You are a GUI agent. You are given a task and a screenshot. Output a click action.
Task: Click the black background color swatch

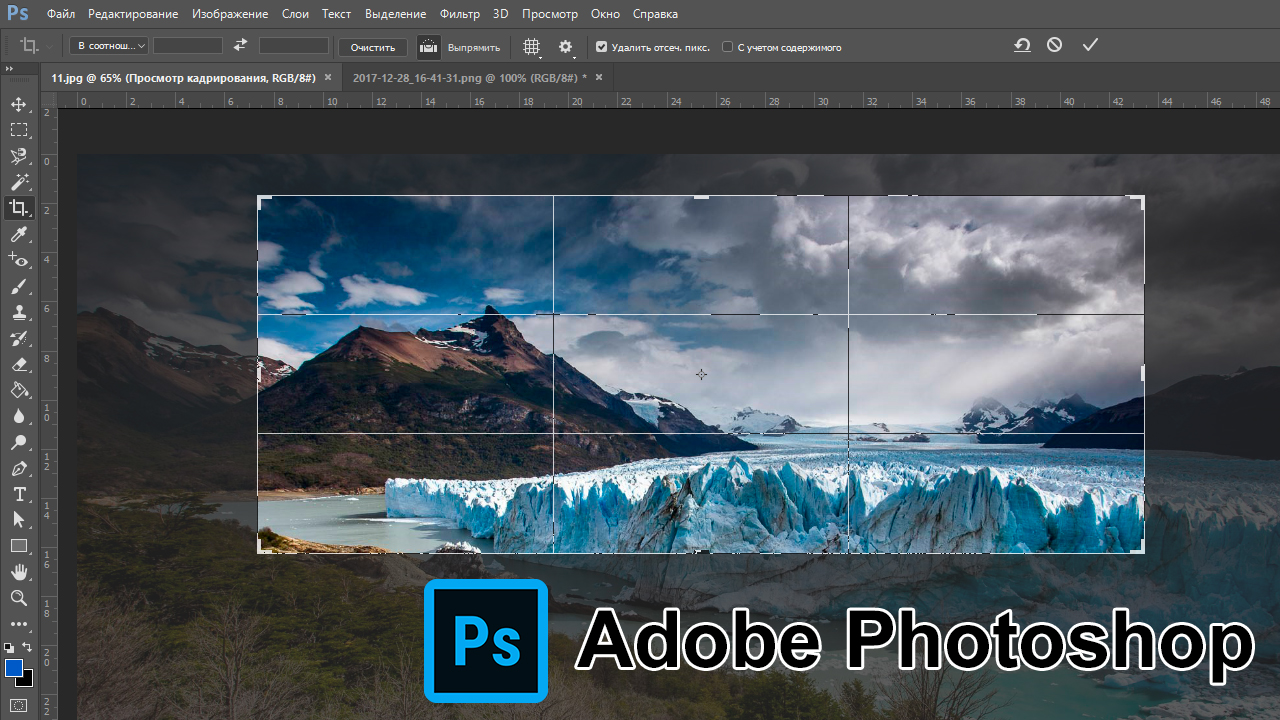point(27,680)
